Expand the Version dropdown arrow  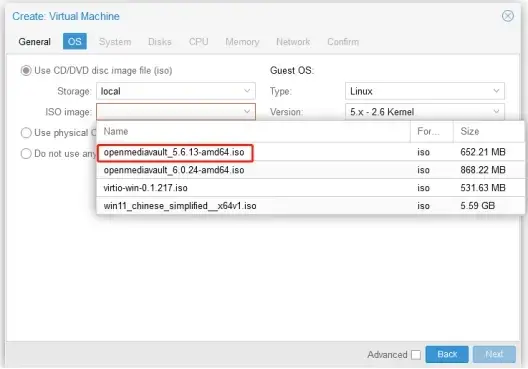(x=496, y=111)
